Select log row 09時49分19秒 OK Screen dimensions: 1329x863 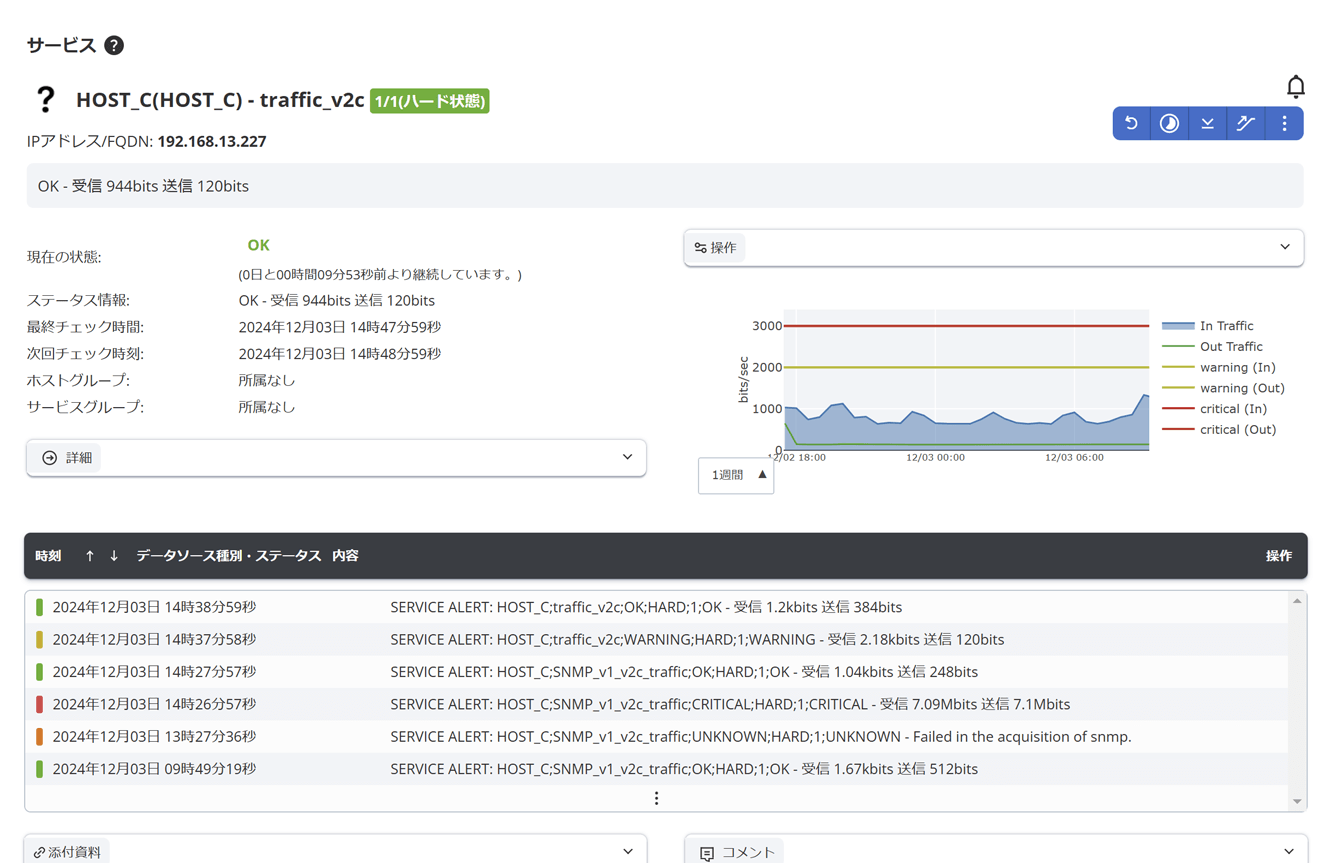tap(657, 769)
